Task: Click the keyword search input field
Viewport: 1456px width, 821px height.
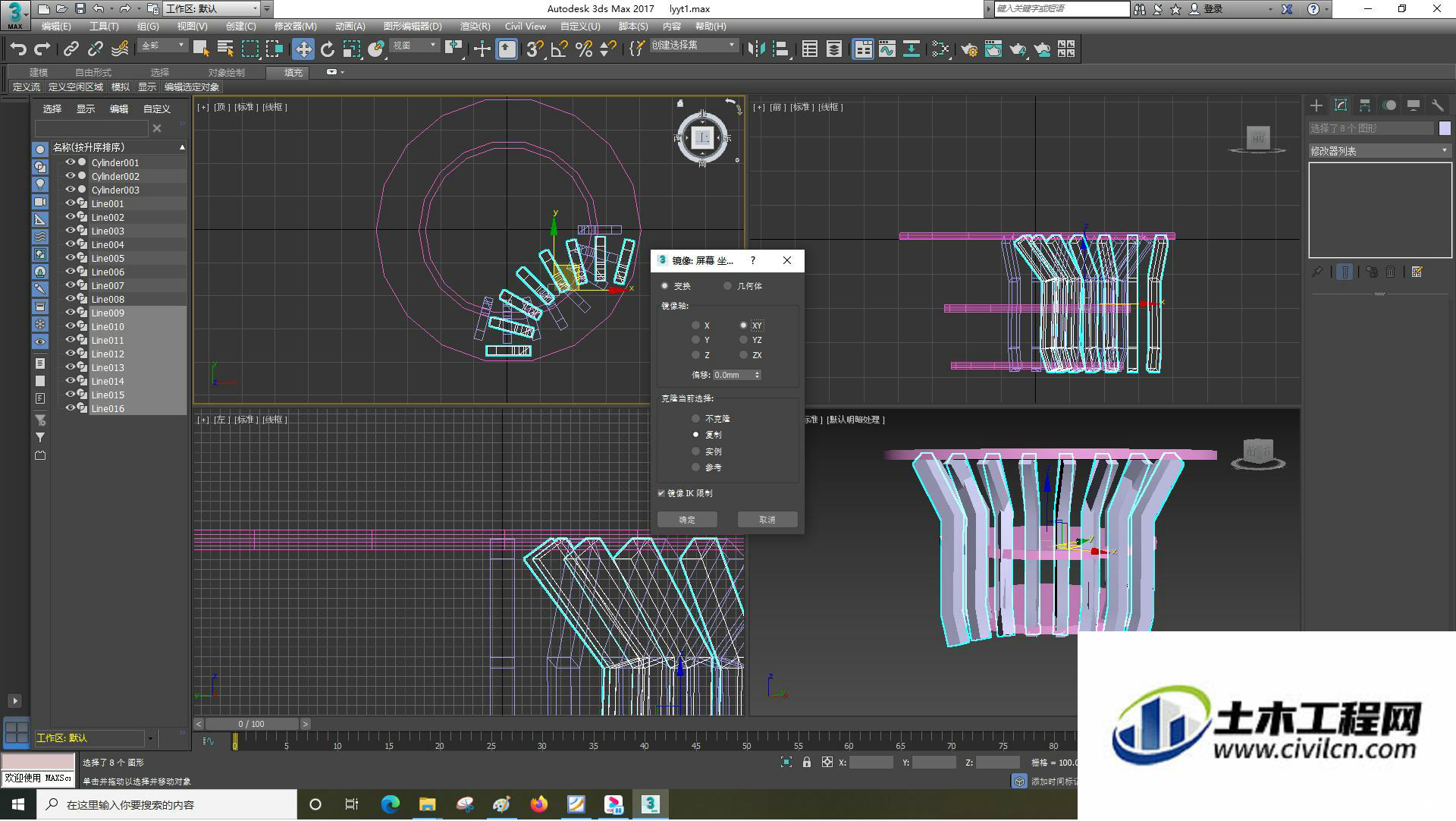Action: tap(1062, 9)
